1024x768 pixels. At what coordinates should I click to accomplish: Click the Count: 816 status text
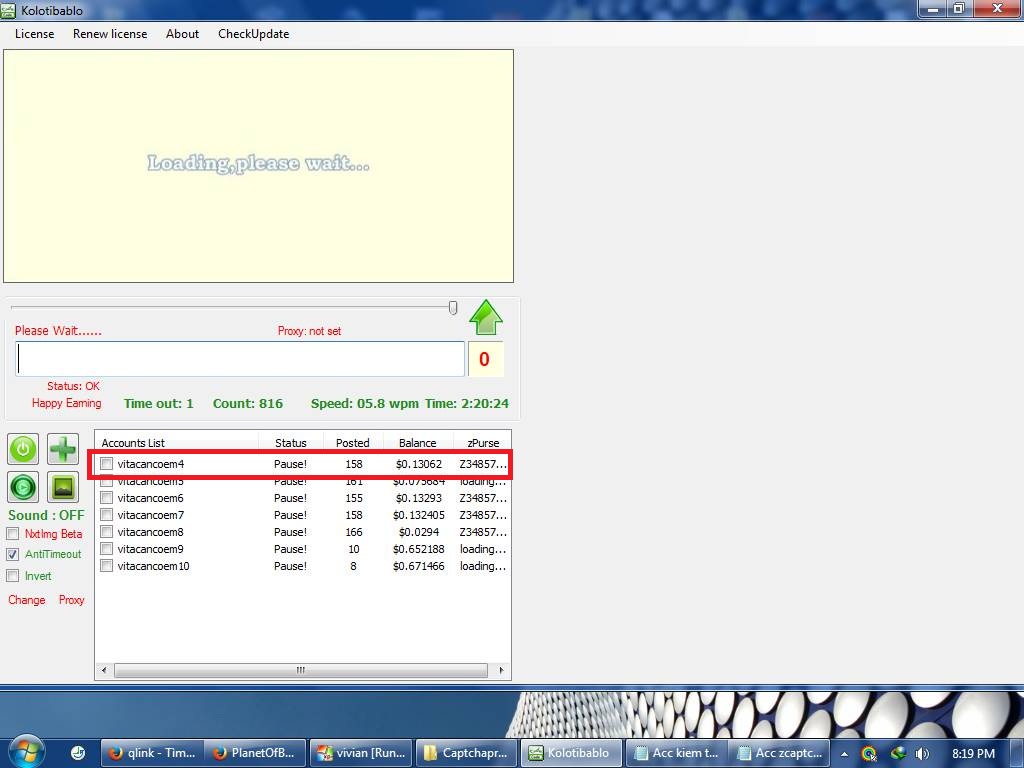(248, 404)
